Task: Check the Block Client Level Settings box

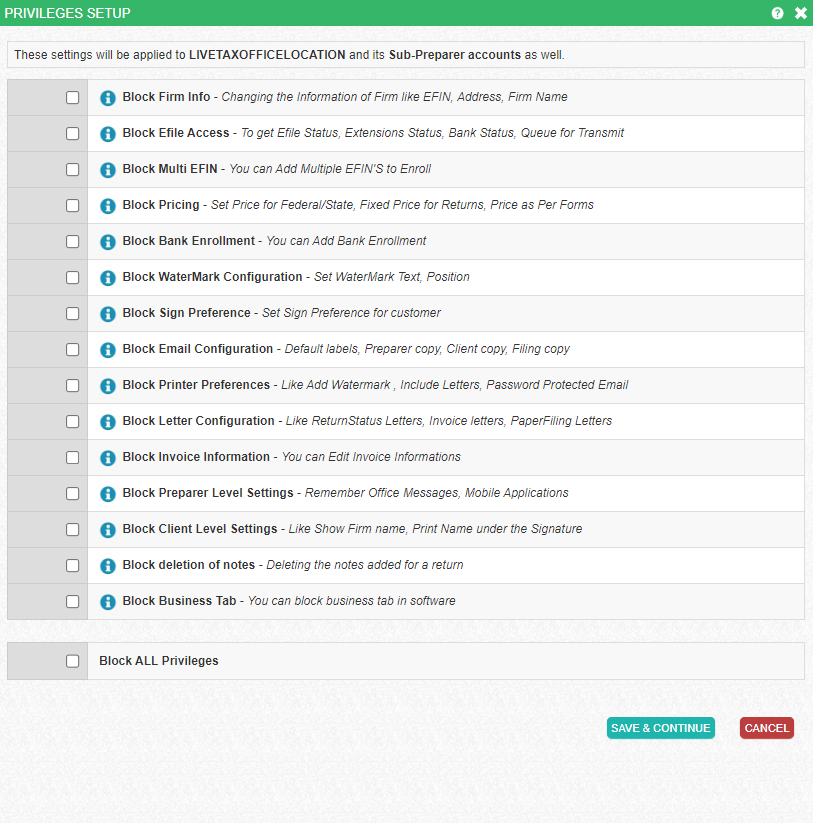Action: pos(72,530)
